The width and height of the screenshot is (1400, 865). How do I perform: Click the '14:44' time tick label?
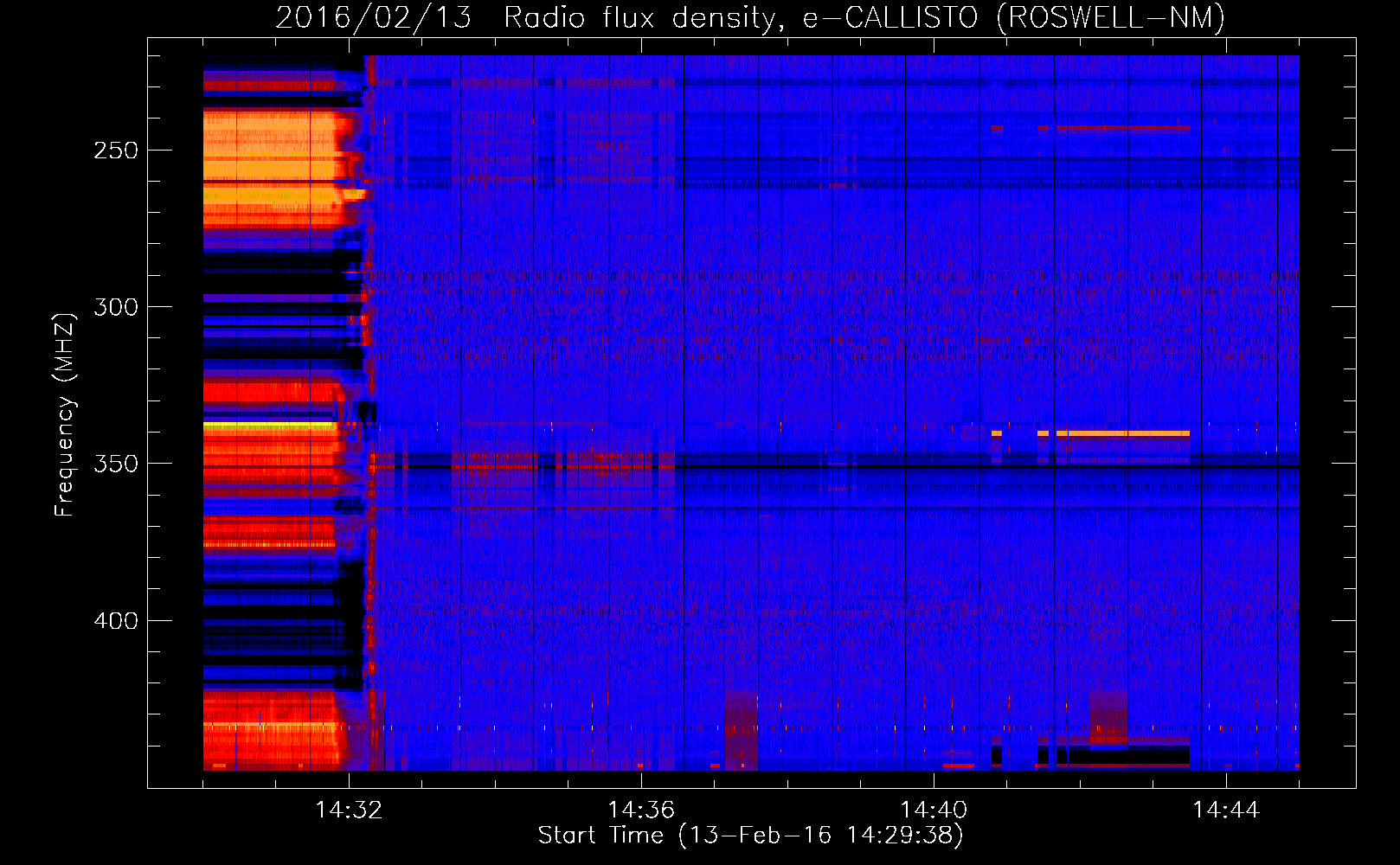[x=1226, y=810]
